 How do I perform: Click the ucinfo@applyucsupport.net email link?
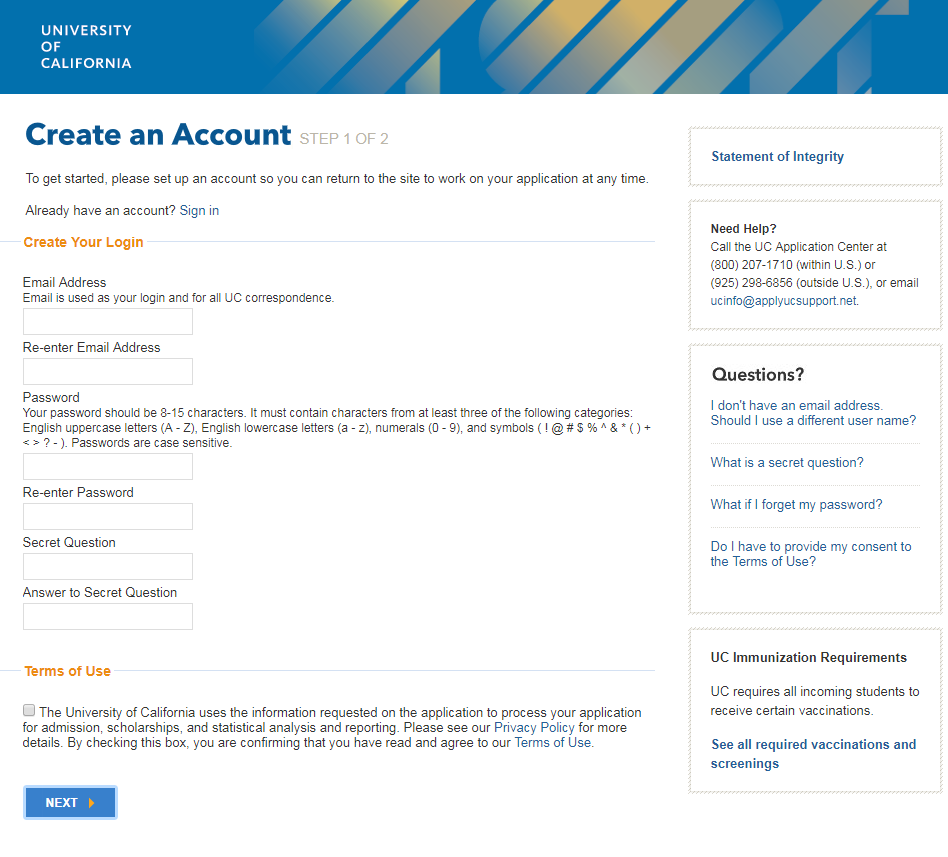[783, 301]
